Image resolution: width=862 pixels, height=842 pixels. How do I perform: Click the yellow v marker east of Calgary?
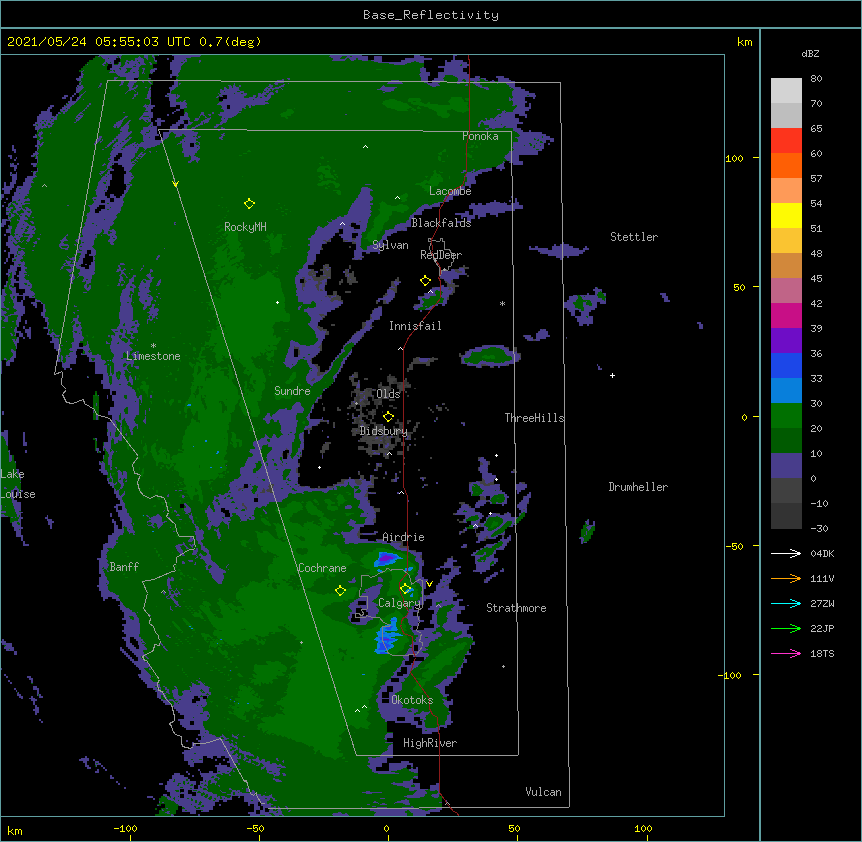(429, 584)
